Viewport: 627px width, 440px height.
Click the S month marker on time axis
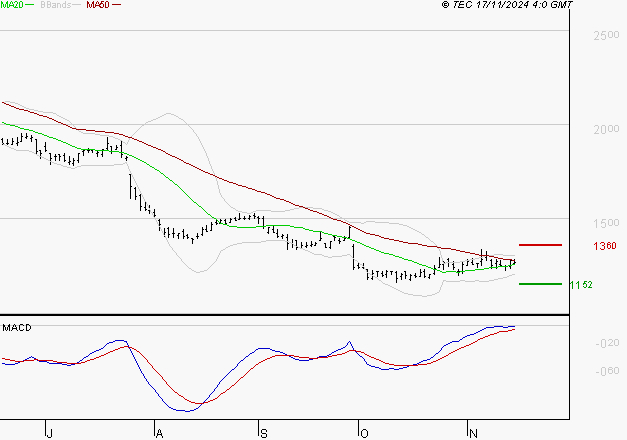[264, 434]
